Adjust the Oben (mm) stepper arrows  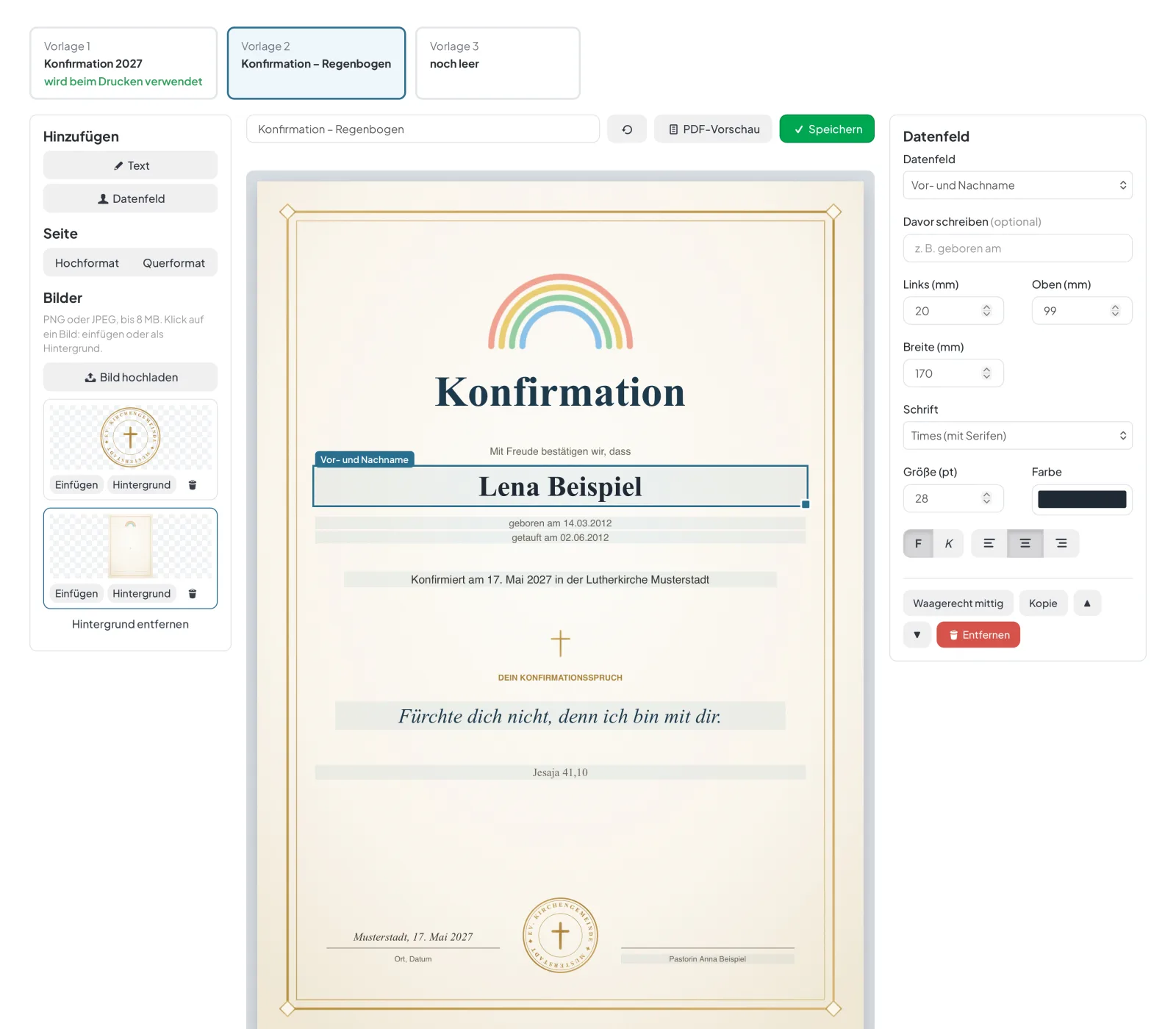coord(1115,311)
